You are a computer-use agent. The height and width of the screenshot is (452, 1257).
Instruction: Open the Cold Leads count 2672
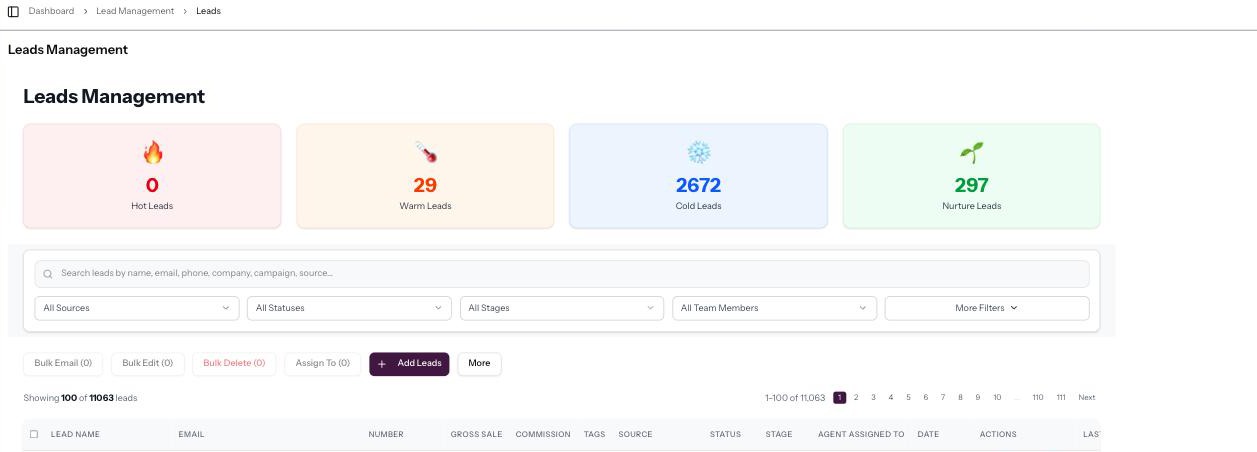(x=698, y=185)
